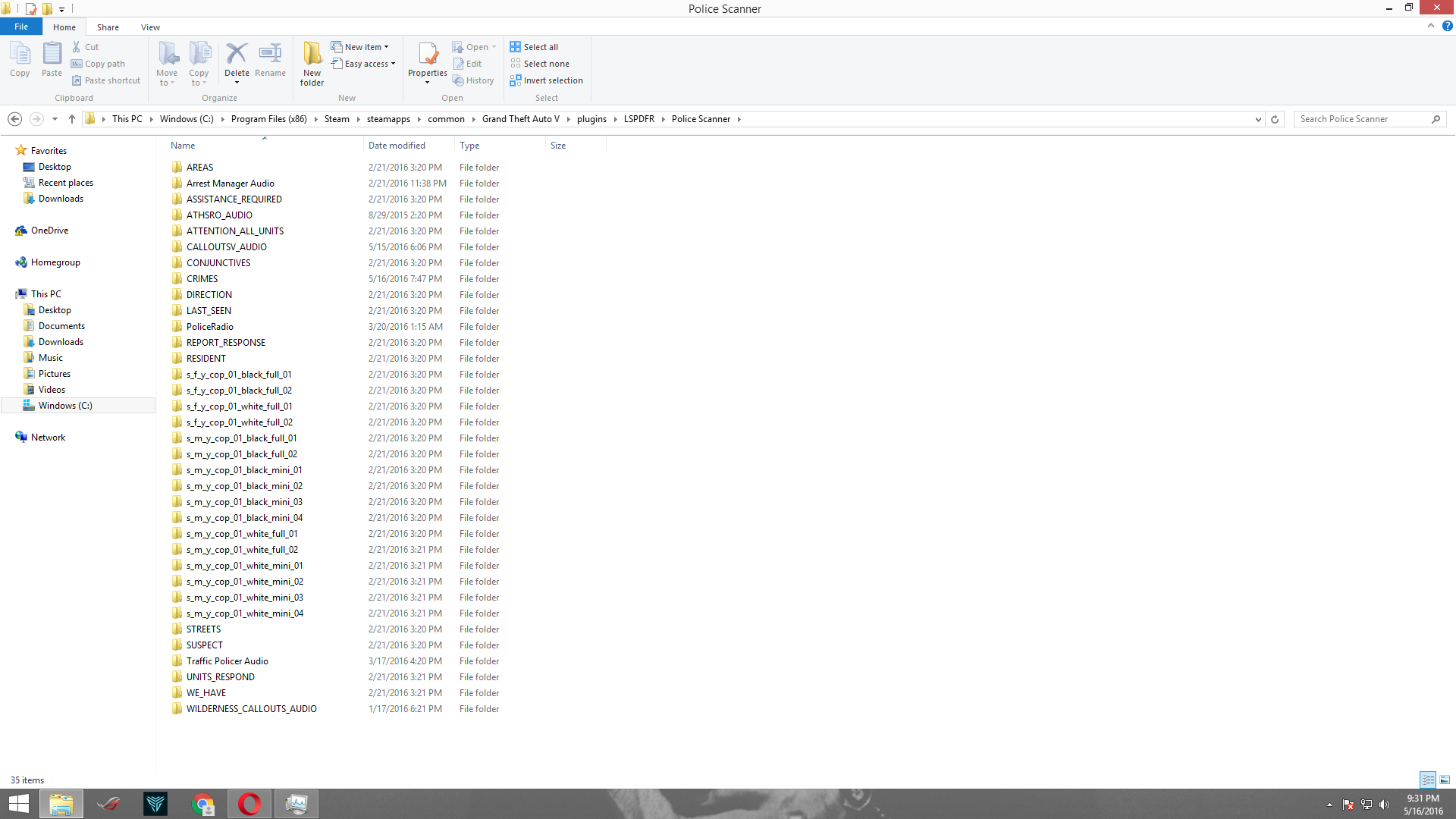
Task: Click the LSPDFR breadcrumb in address bar
Action: [x=639, y=119]
